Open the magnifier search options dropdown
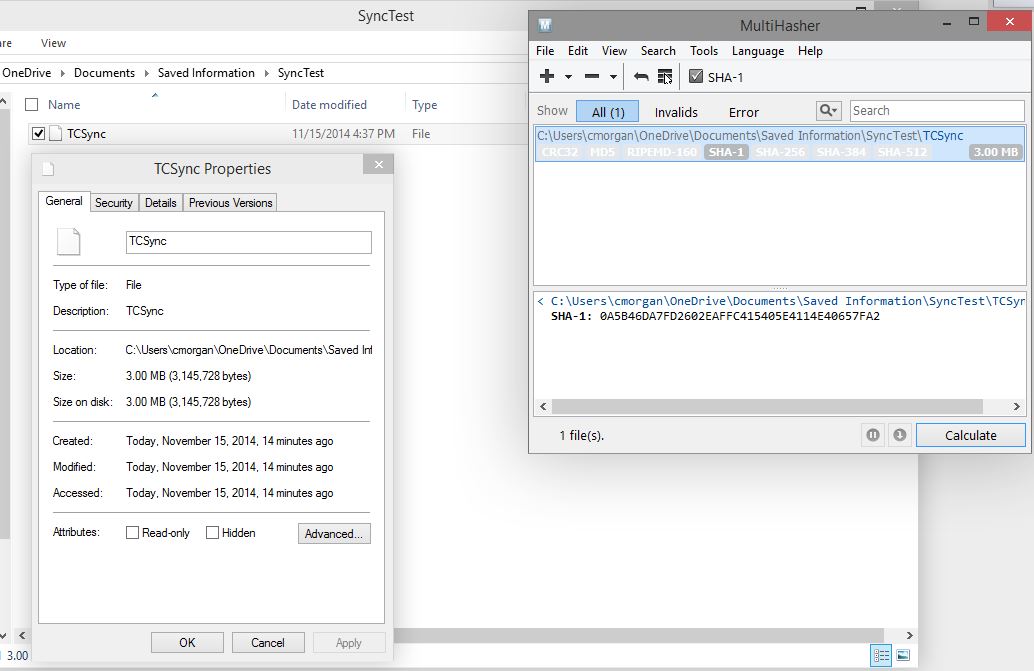 [828, 111]
